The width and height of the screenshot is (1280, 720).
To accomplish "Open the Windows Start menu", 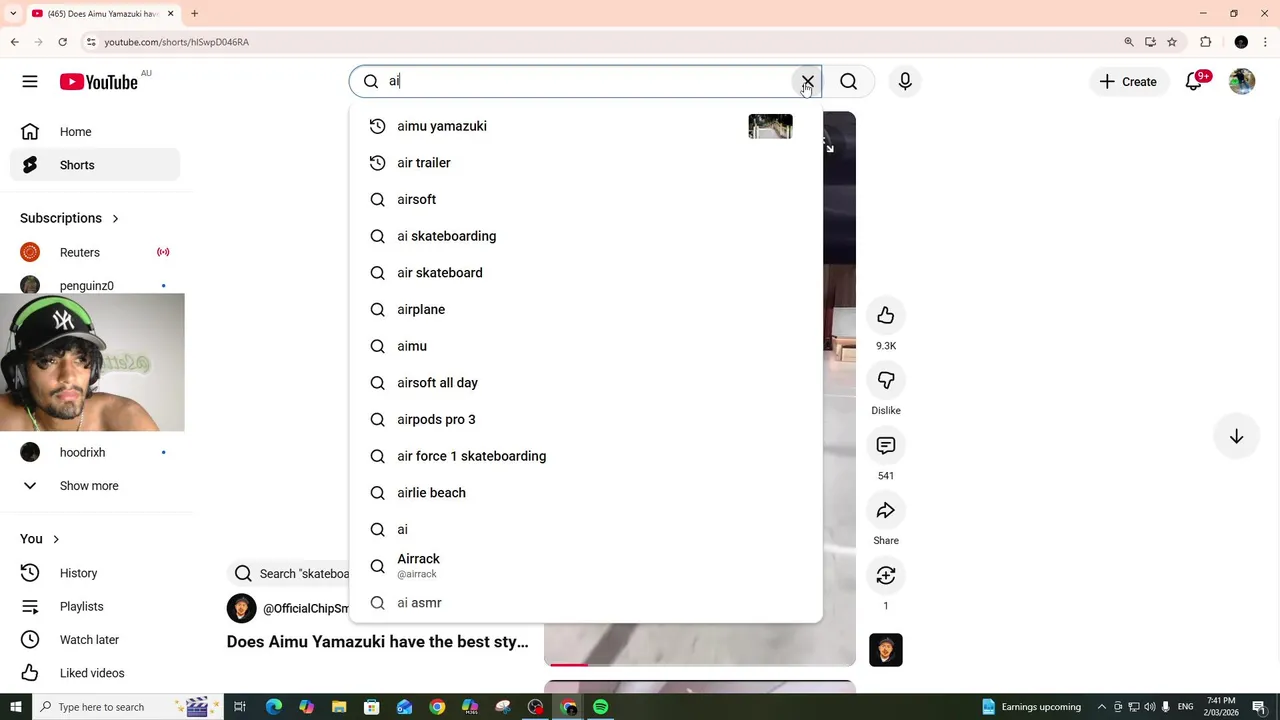I will [x=15, y=707].
